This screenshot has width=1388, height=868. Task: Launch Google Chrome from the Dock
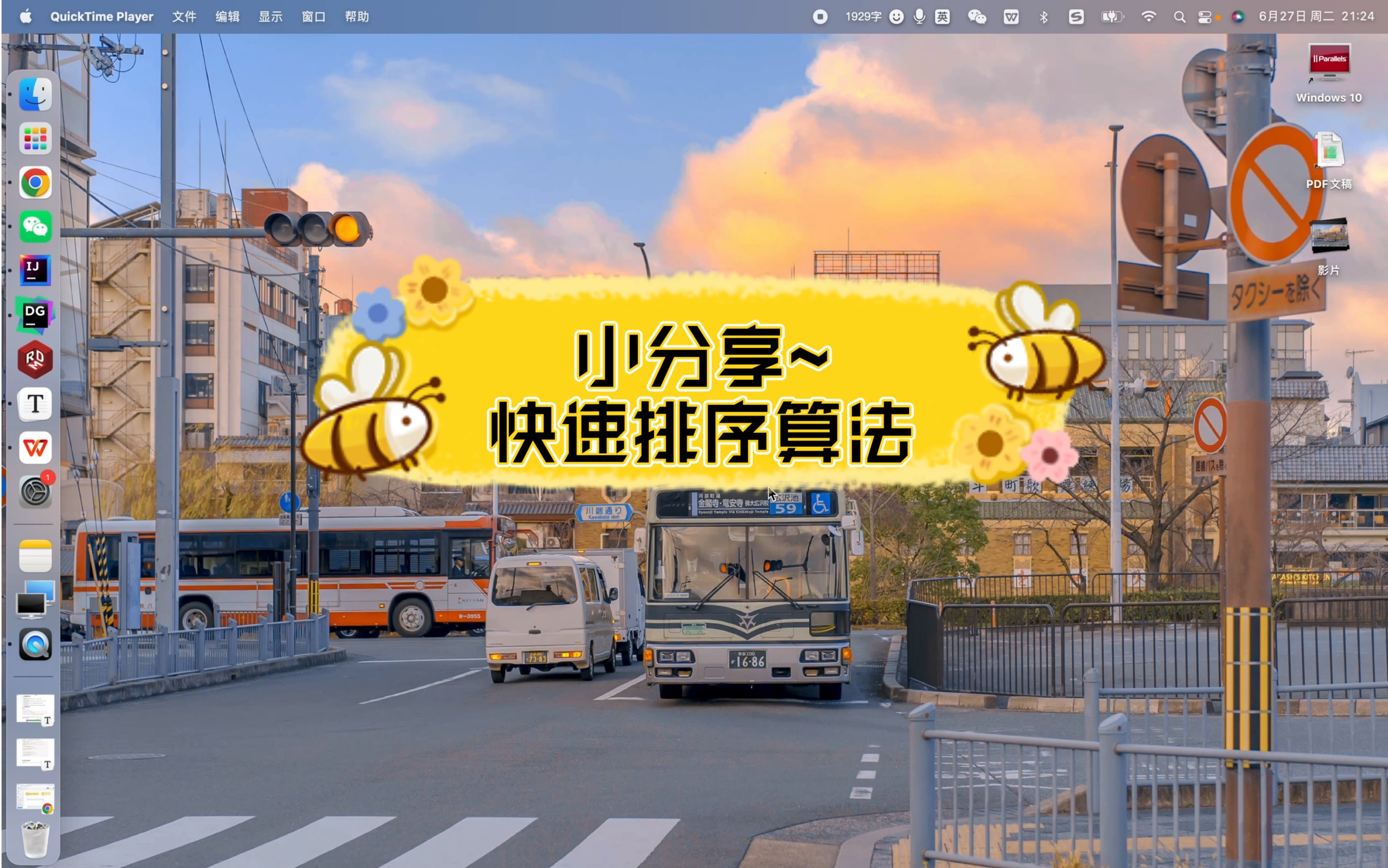pos(35,183)
